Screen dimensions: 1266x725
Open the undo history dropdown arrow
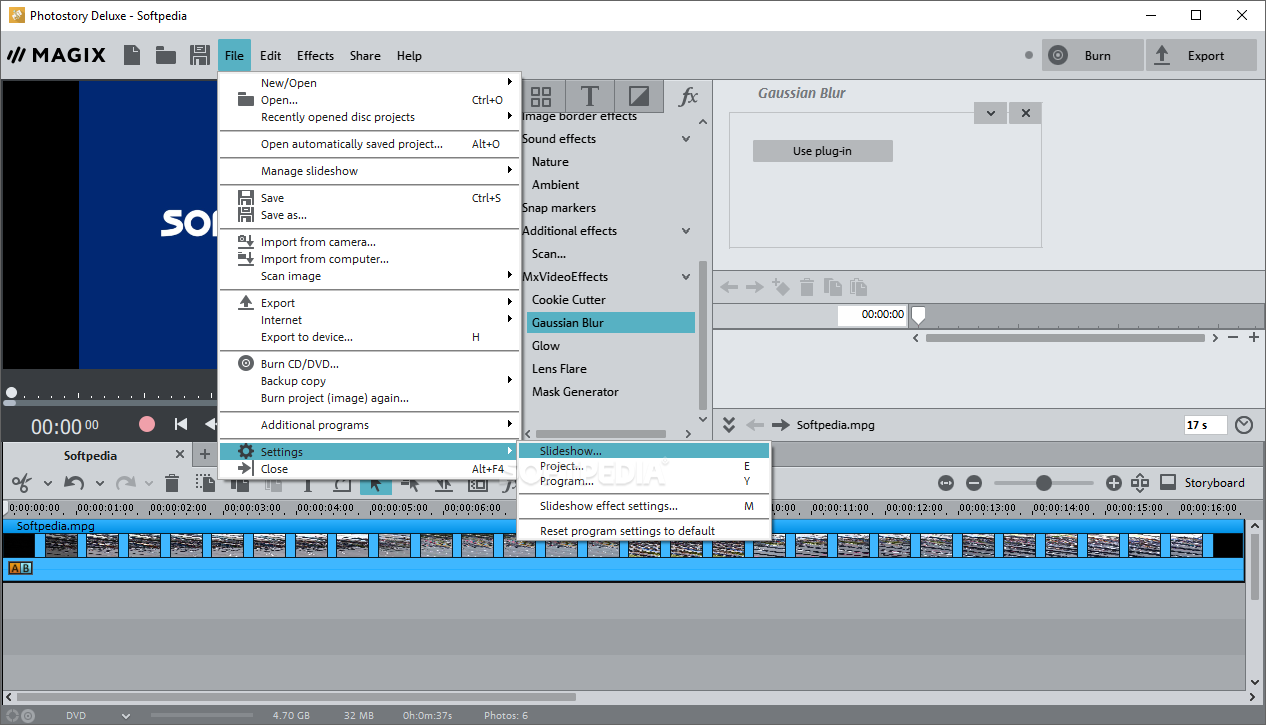point(99,484)
